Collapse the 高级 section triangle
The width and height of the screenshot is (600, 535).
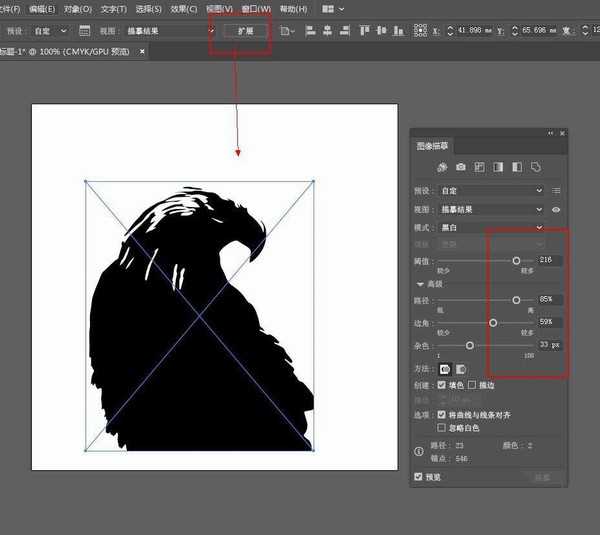coord(421,284)
